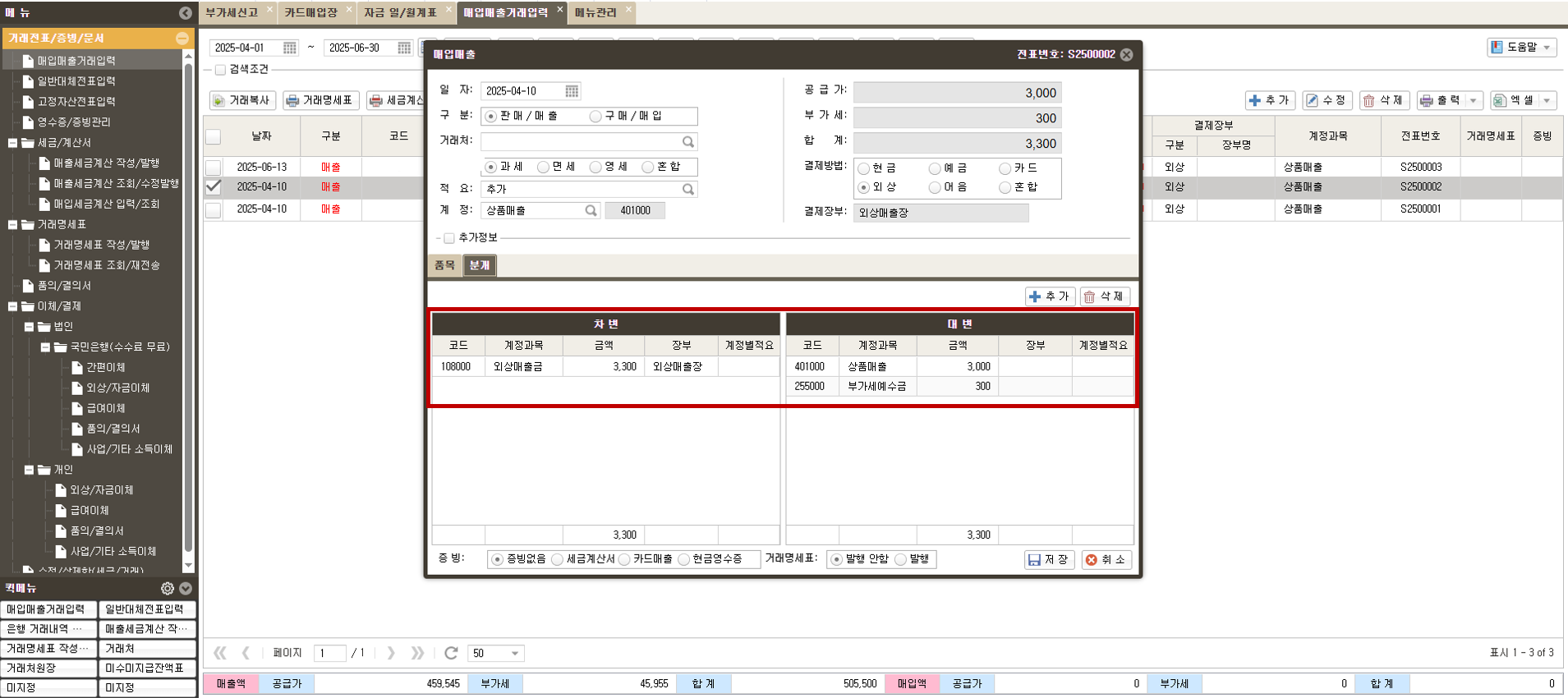Screen dimensions: 1568x698
Task: Select 발행 radio for 거래명세표
Action: 901,559
